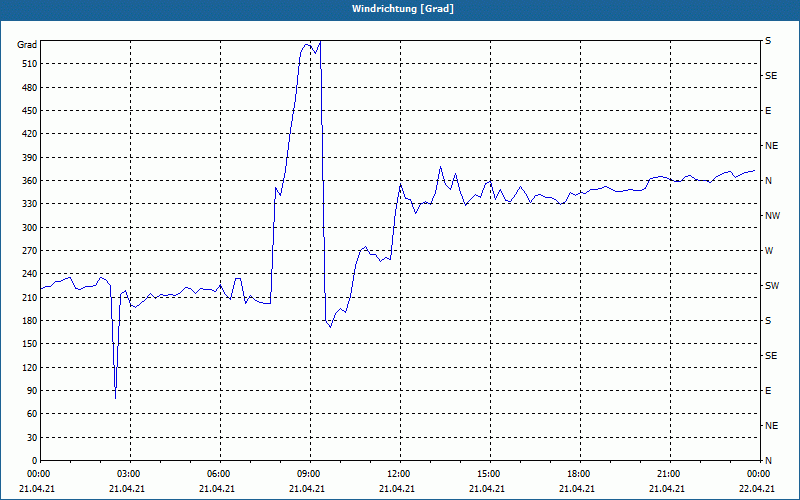
Task: Click the 480 y-axis value
Action: [29, 88]
